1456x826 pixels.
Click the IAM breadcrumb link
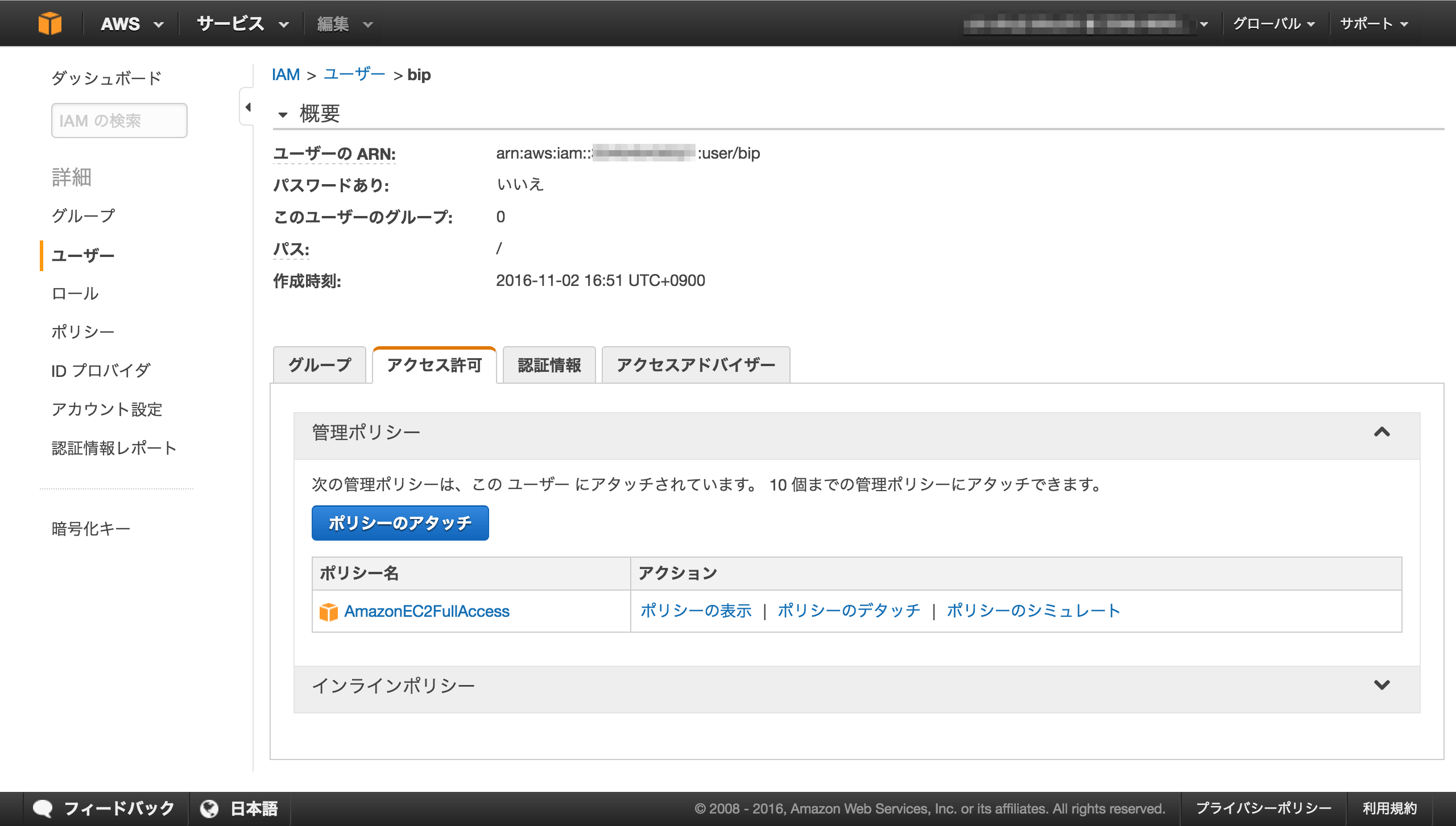click(286, 74)
